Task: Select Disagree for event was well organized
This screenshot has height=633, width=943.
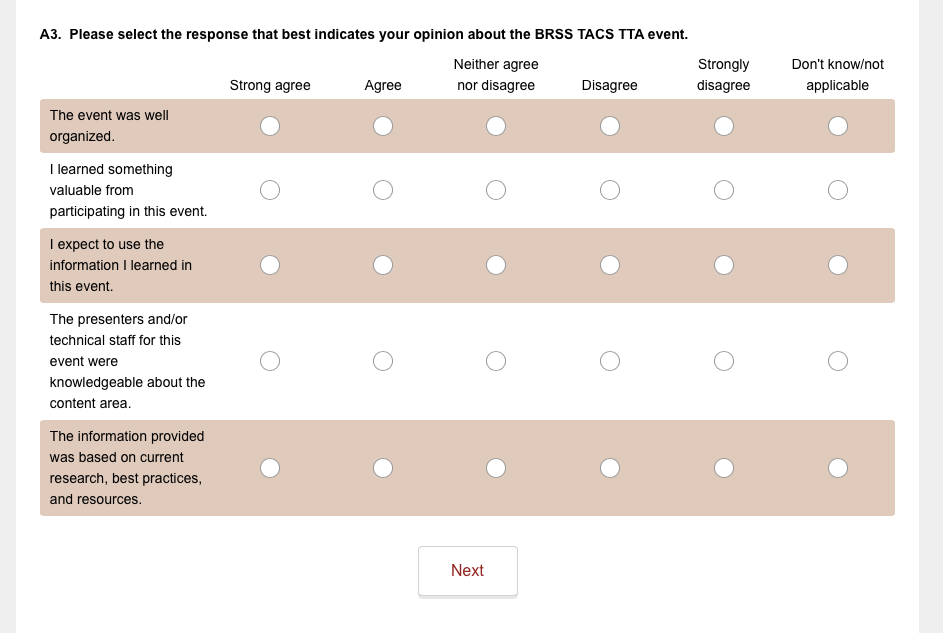Action: click(610, 126)
